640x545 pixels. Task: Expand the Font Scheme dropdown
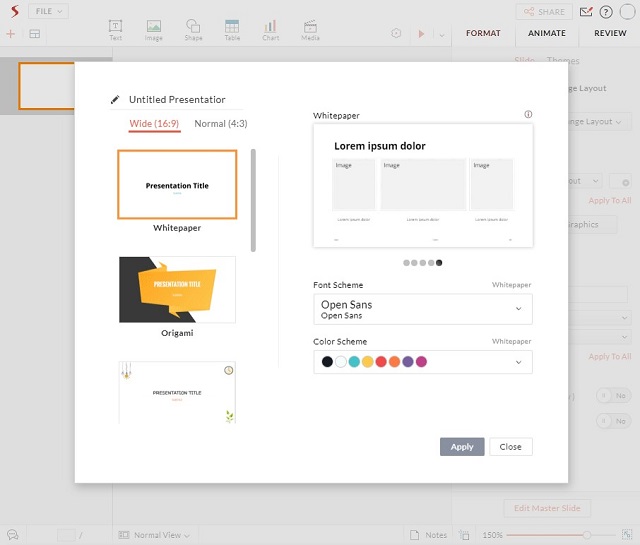[x=518, y=309]
